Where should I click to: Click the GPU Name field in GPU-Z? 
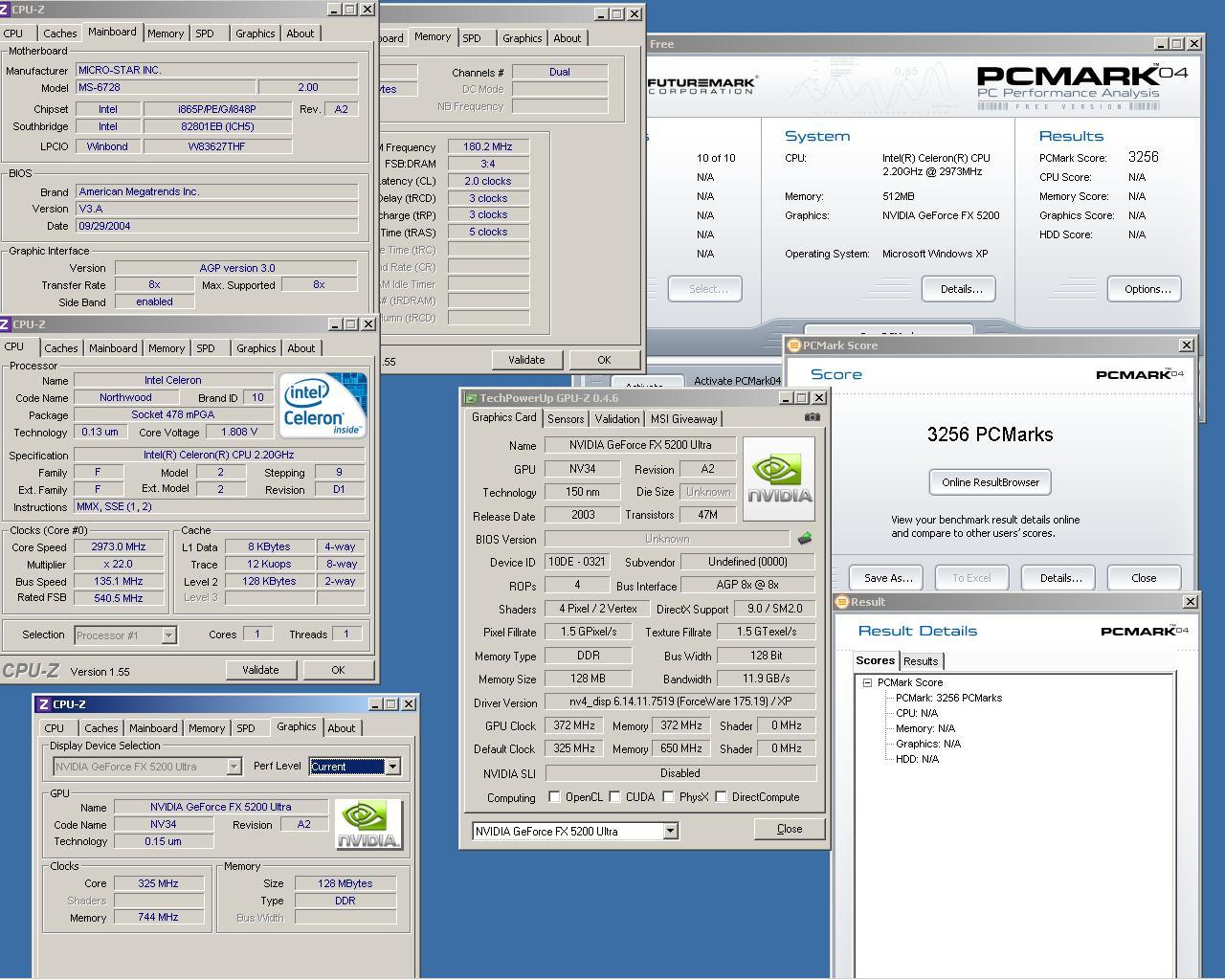[x=640, y=445]
